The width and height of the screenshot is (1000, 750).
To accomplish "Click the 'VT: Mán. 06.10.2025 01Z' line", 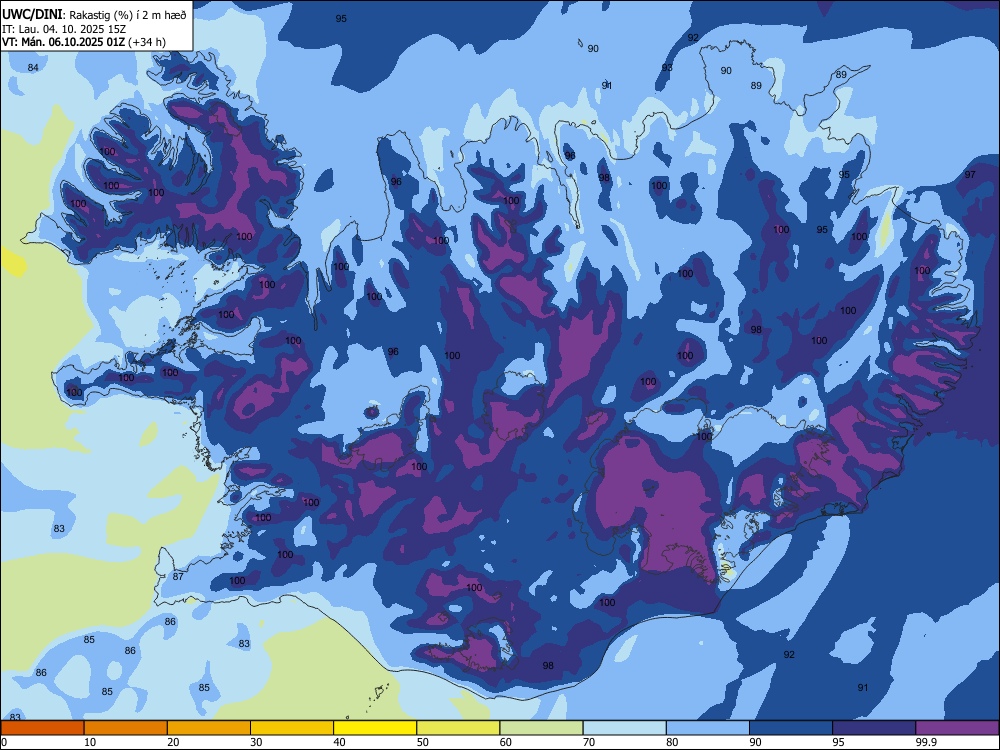I will click(64, 42).
